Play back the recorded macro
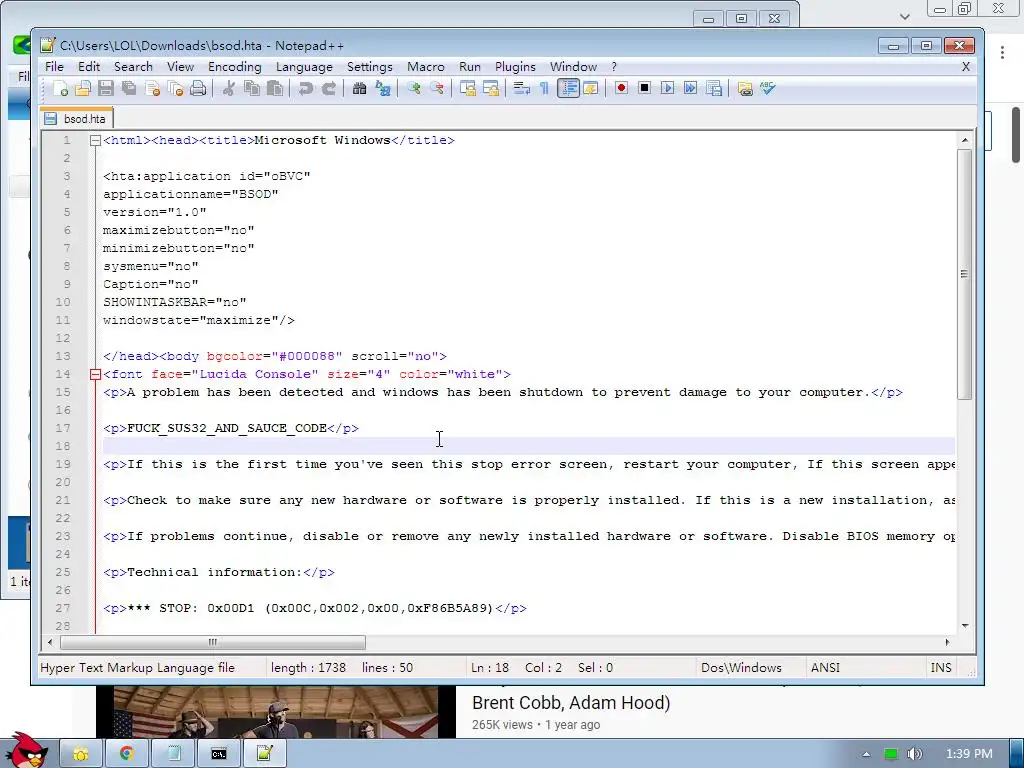 [667, 88]
